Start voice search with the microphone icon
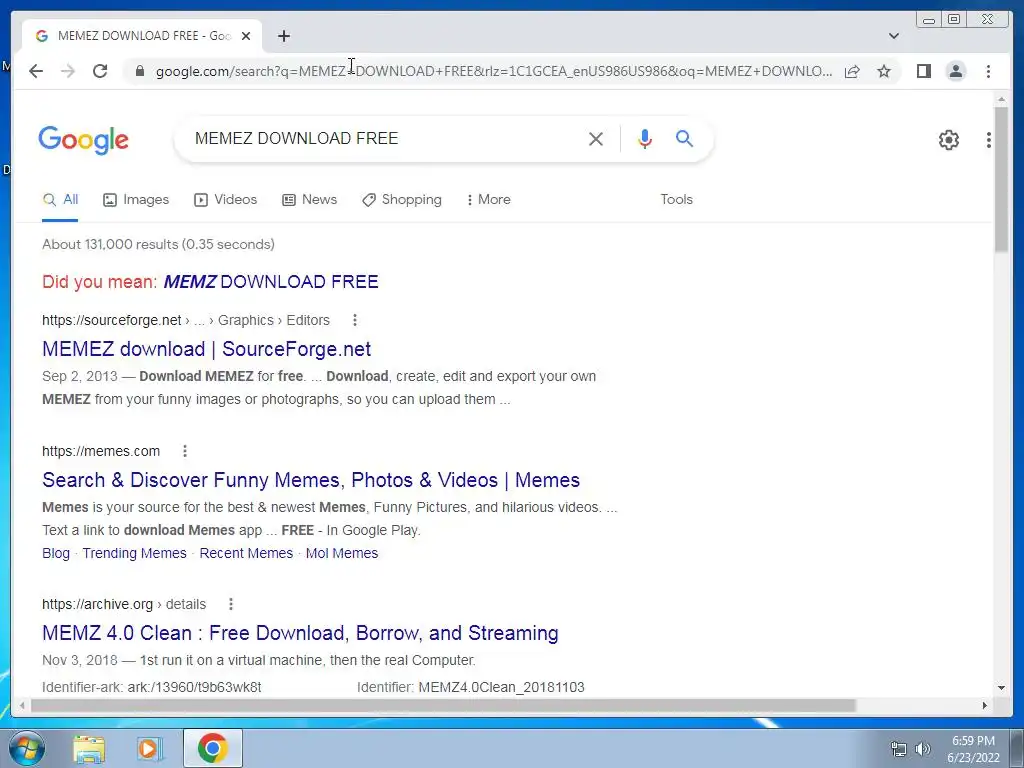This screenshot has width=1024, height=768. coord(645,138)
